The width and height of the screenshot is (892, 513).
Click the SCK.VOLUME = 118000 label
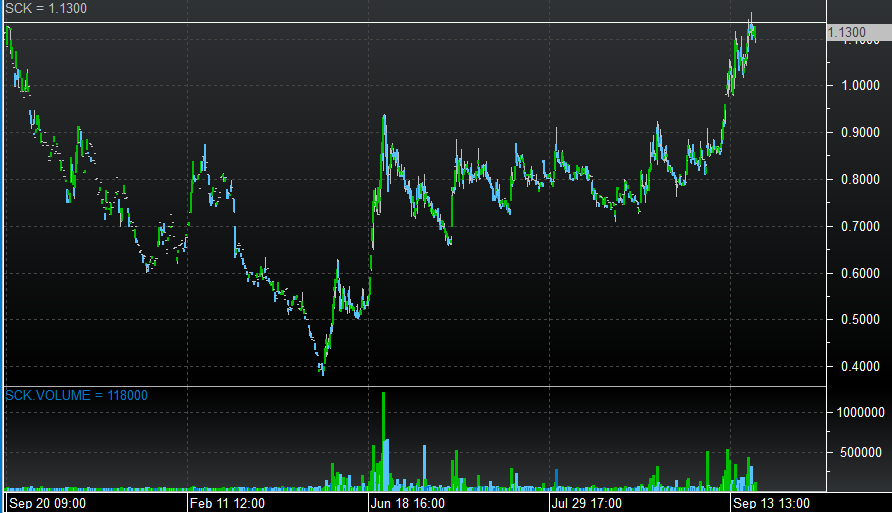pos(76,396)
